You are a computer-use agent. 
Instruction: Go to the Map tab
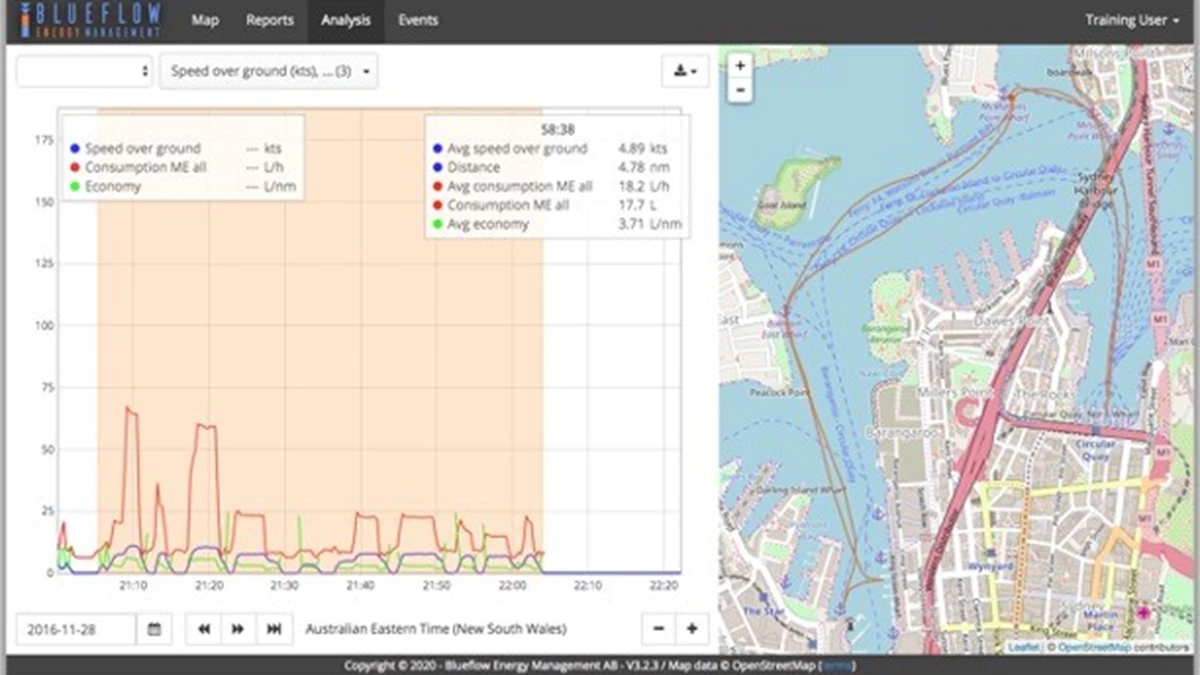coord(204,20)
